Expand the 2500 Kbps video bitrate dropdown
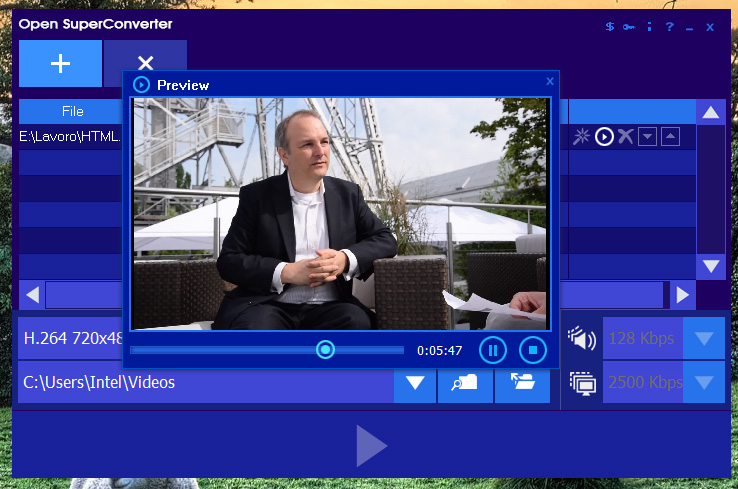Screen dimensions: 738x489 point(704,382)
